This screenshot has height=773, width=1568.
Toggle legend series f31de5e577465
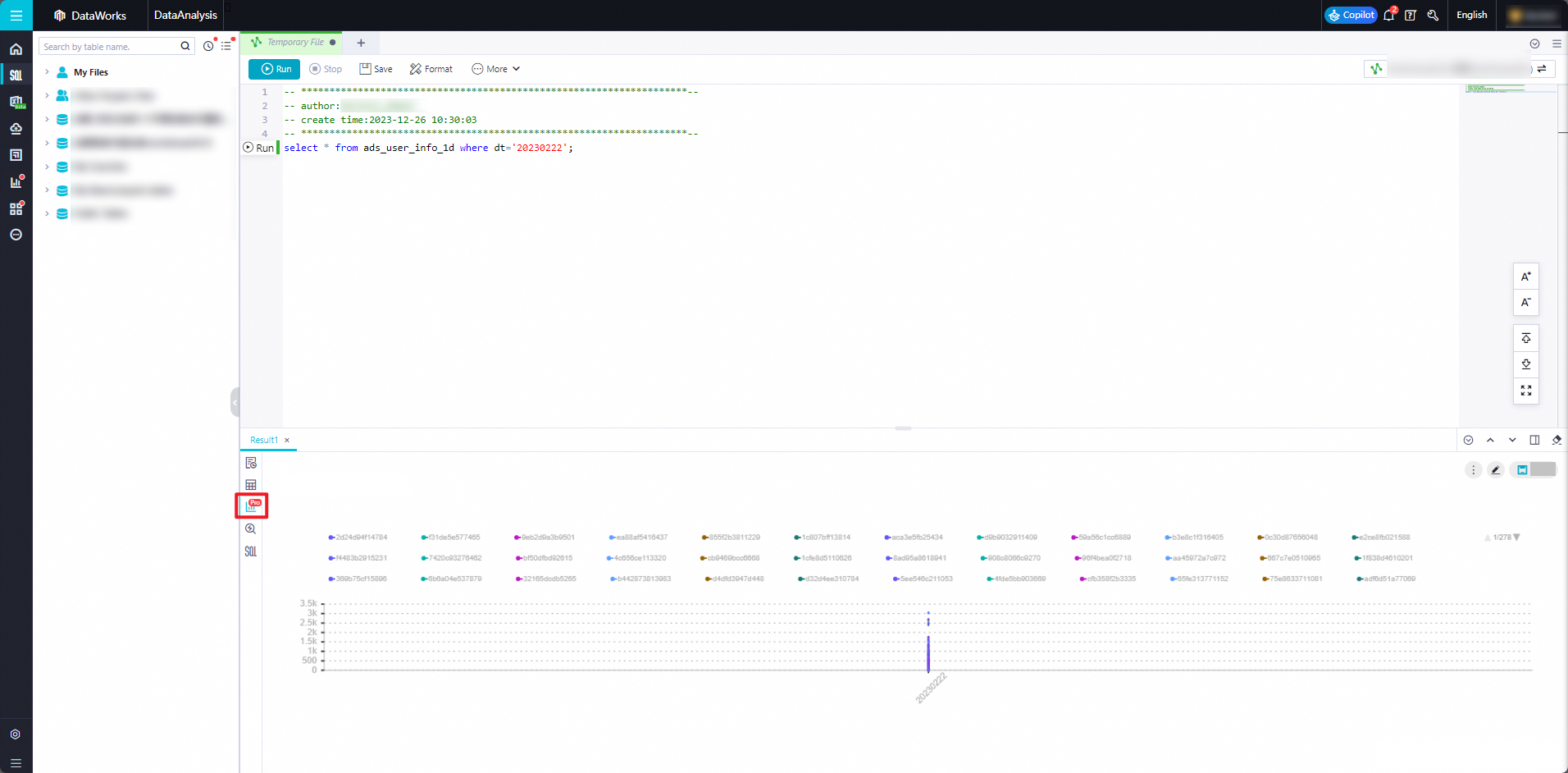coord(450,537)
